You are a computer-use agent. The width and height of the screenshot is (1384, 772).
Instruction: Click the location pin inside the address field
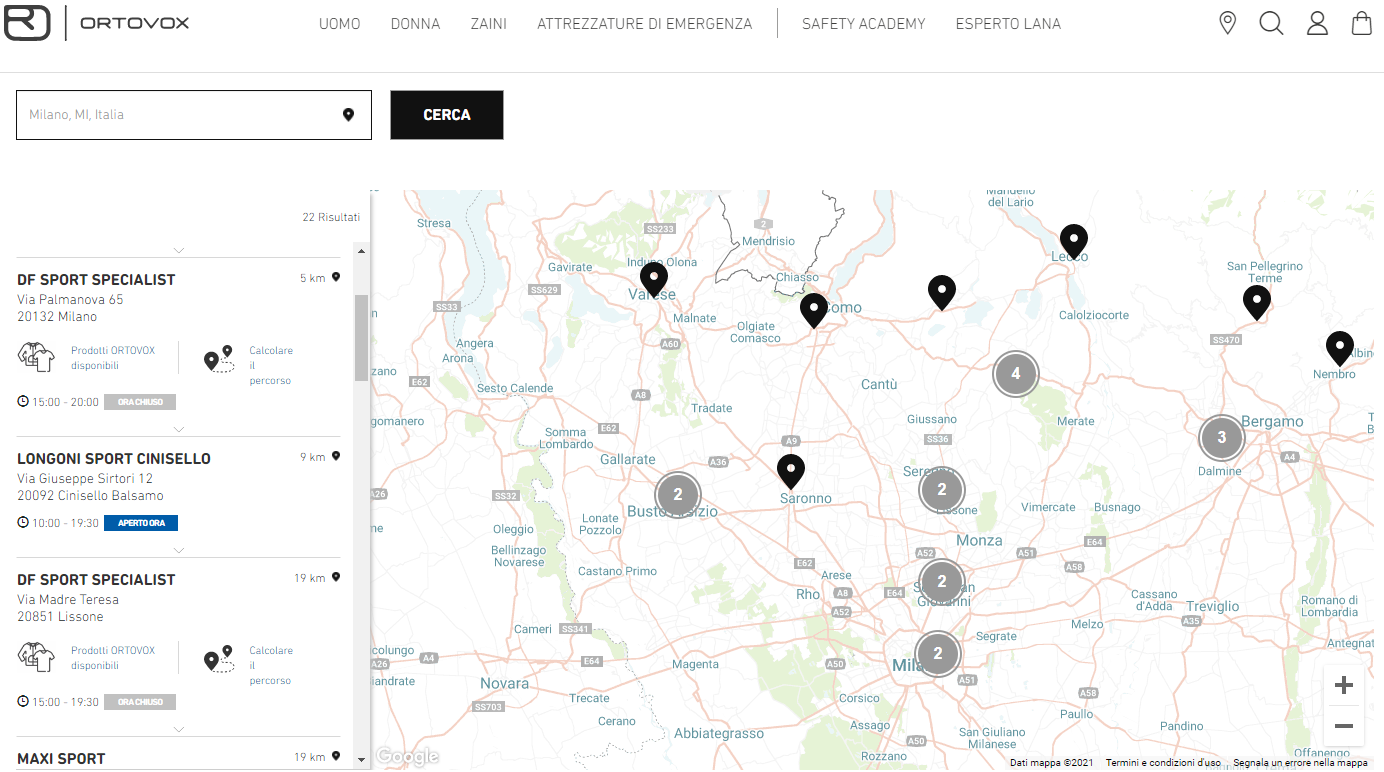[x=348, y=115]
